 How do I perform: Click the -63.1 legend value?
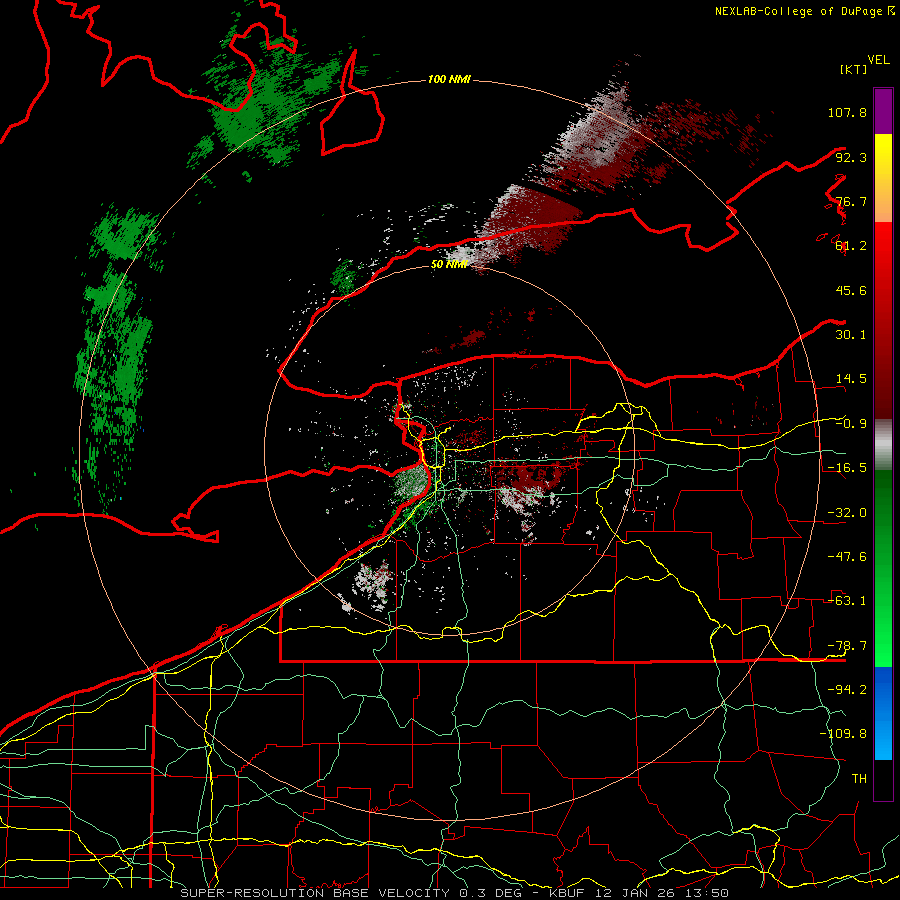click(847, 601)
